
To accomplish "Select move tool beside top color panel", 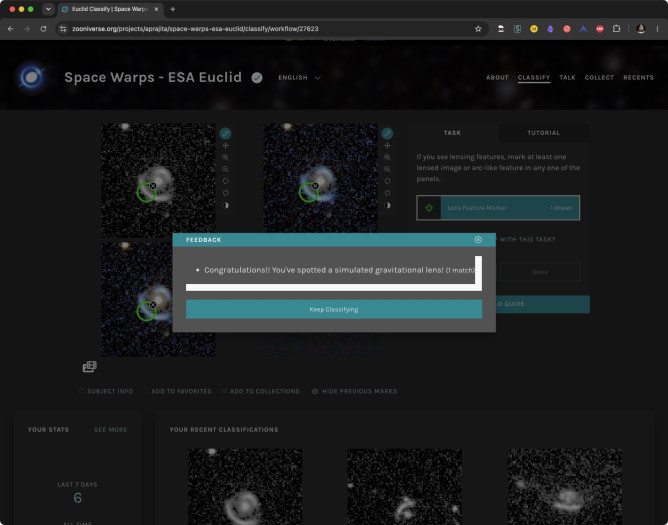I will pos(387,146).
